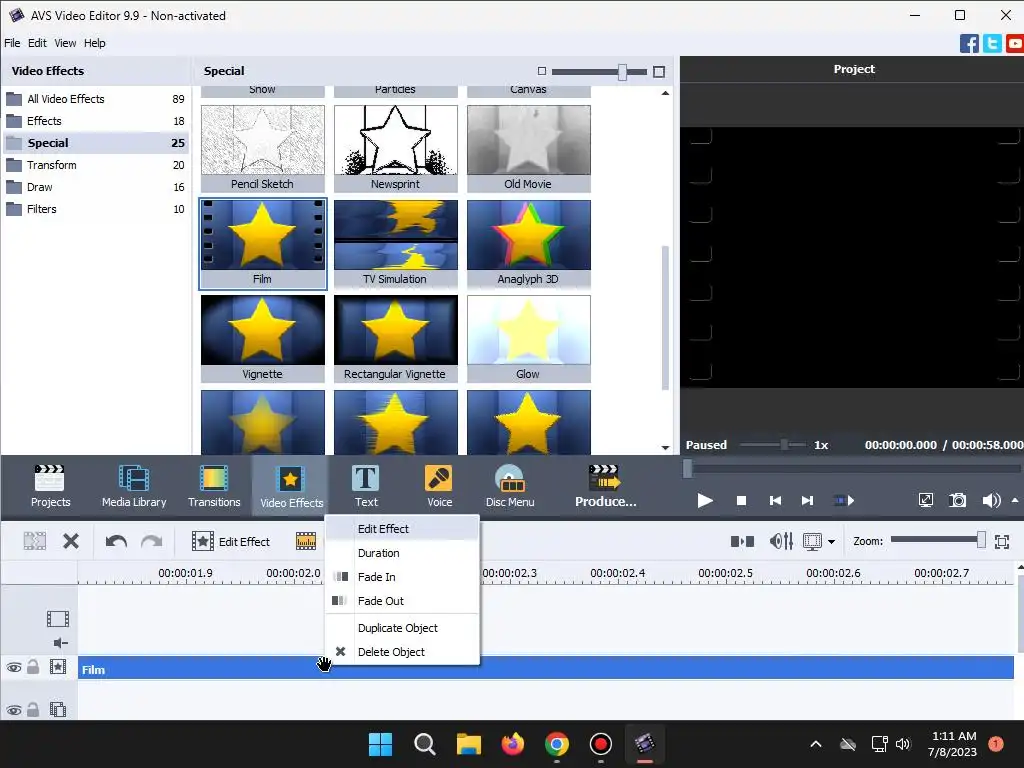Open the Edit menu

click(37, 43)
